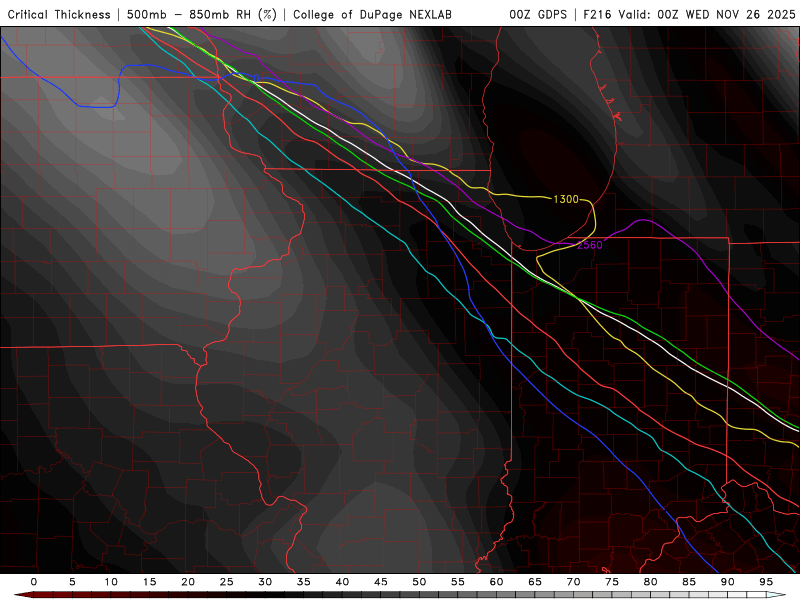The width and height of the screenshot is (800, 600).
Task: Click the "15" color scale label
Action: pos(149,582)
